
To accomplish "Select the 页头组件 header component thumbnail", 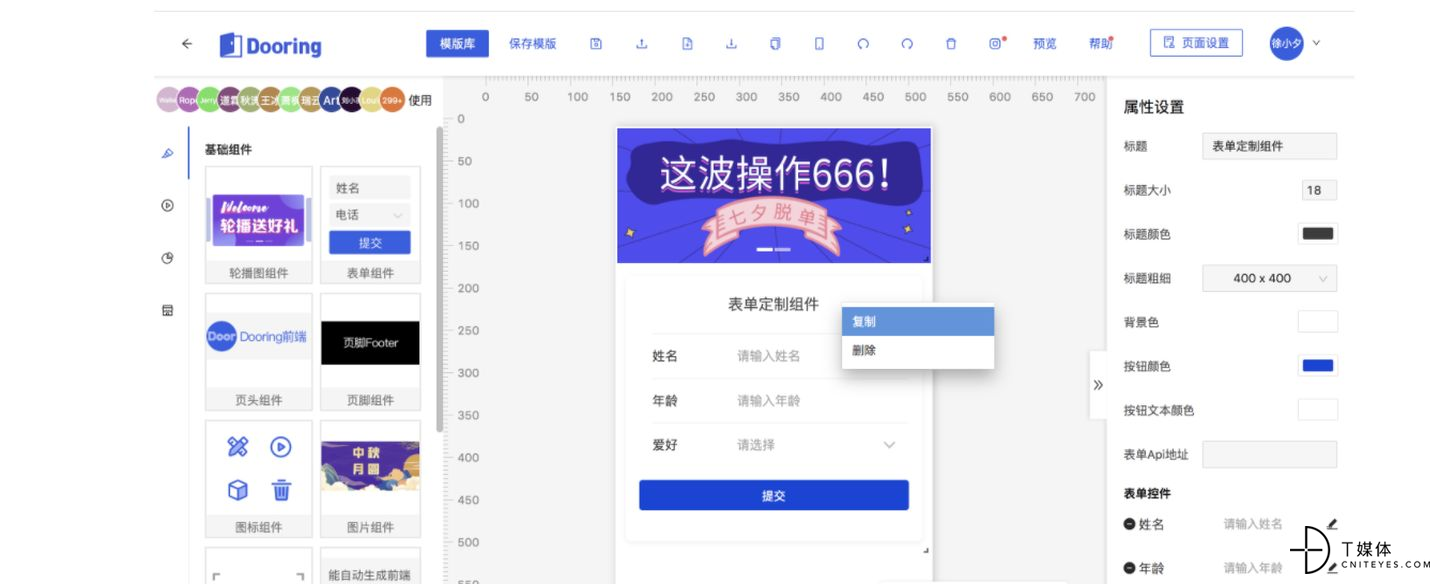I will point(258,352).
